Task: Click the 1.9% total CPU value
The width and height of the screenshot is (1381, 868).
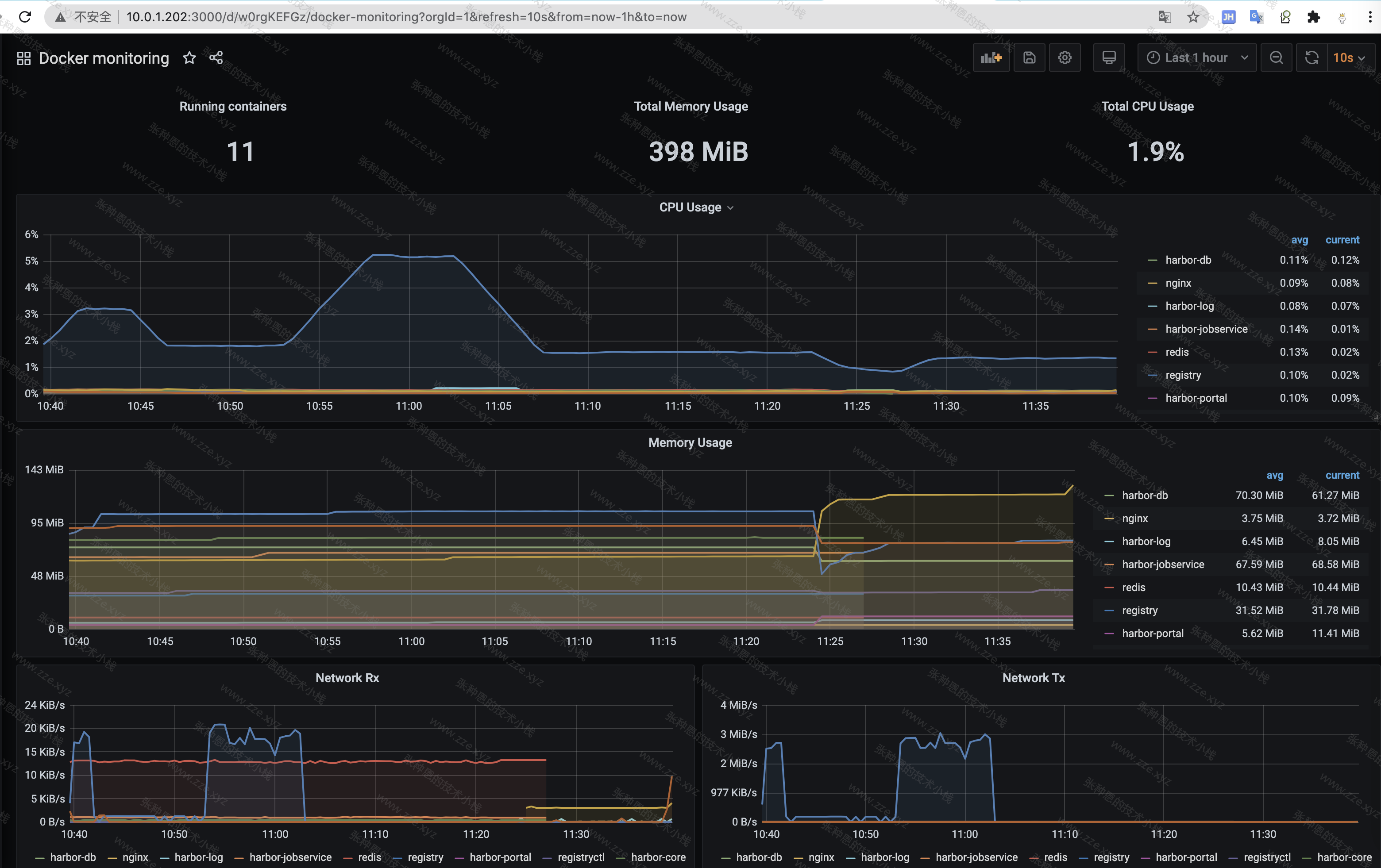Action: [1155, 152]
